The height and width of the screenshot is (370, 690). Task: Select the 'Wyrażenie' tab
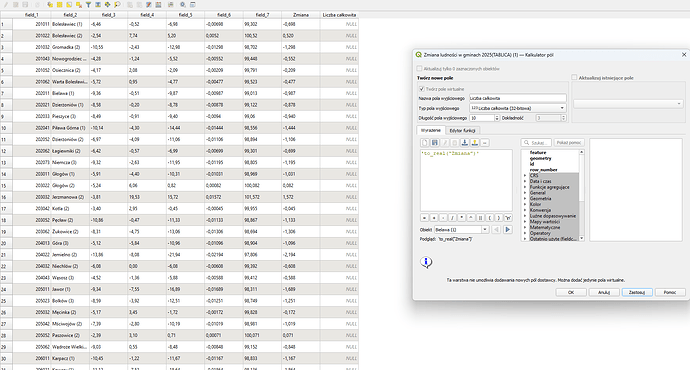pyautogui.click(x=431, y=130)
